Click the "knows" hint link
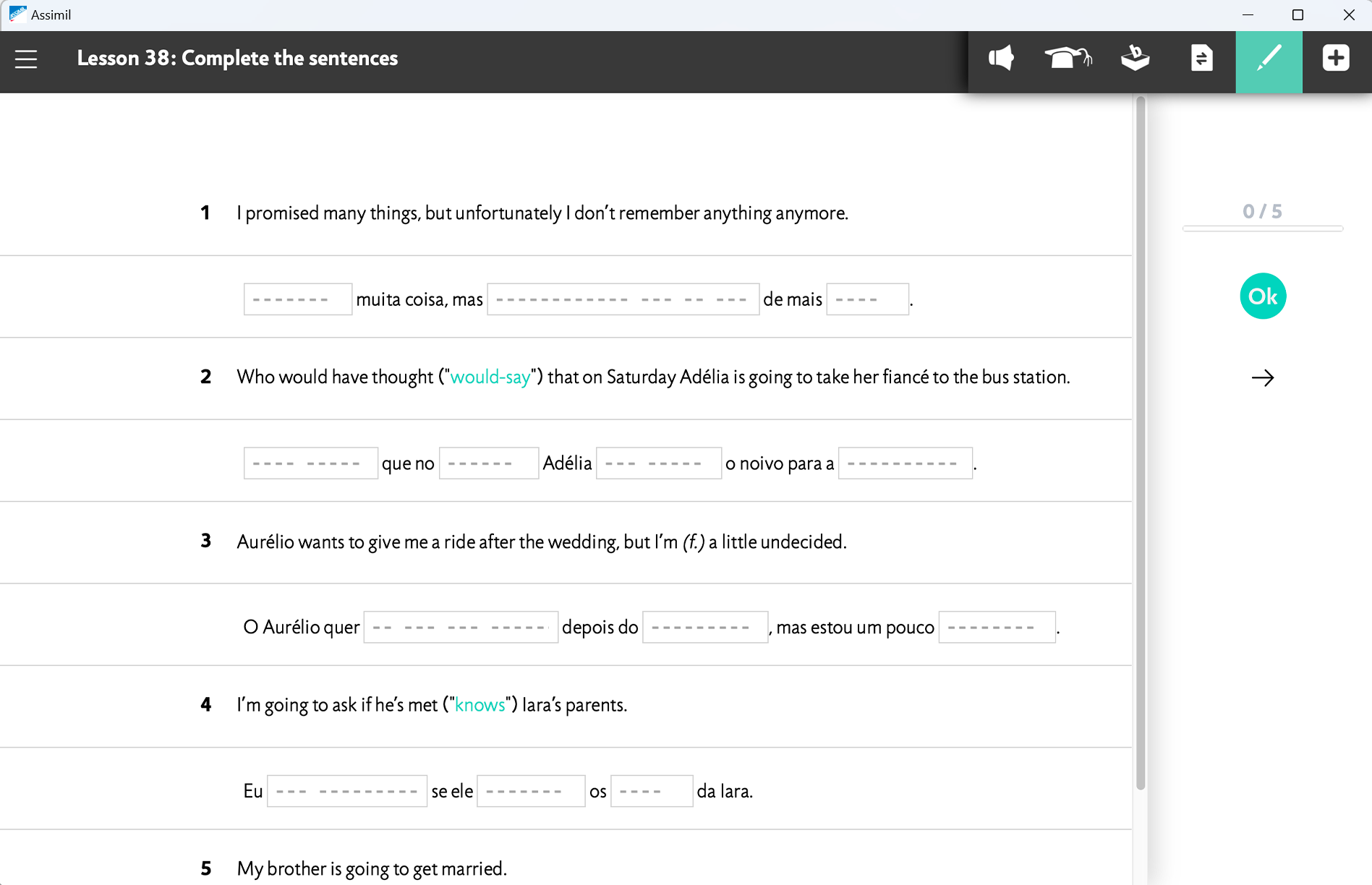Image resolution: width=1372 pixels, height=885 pixels. click(x=480, y=705)
